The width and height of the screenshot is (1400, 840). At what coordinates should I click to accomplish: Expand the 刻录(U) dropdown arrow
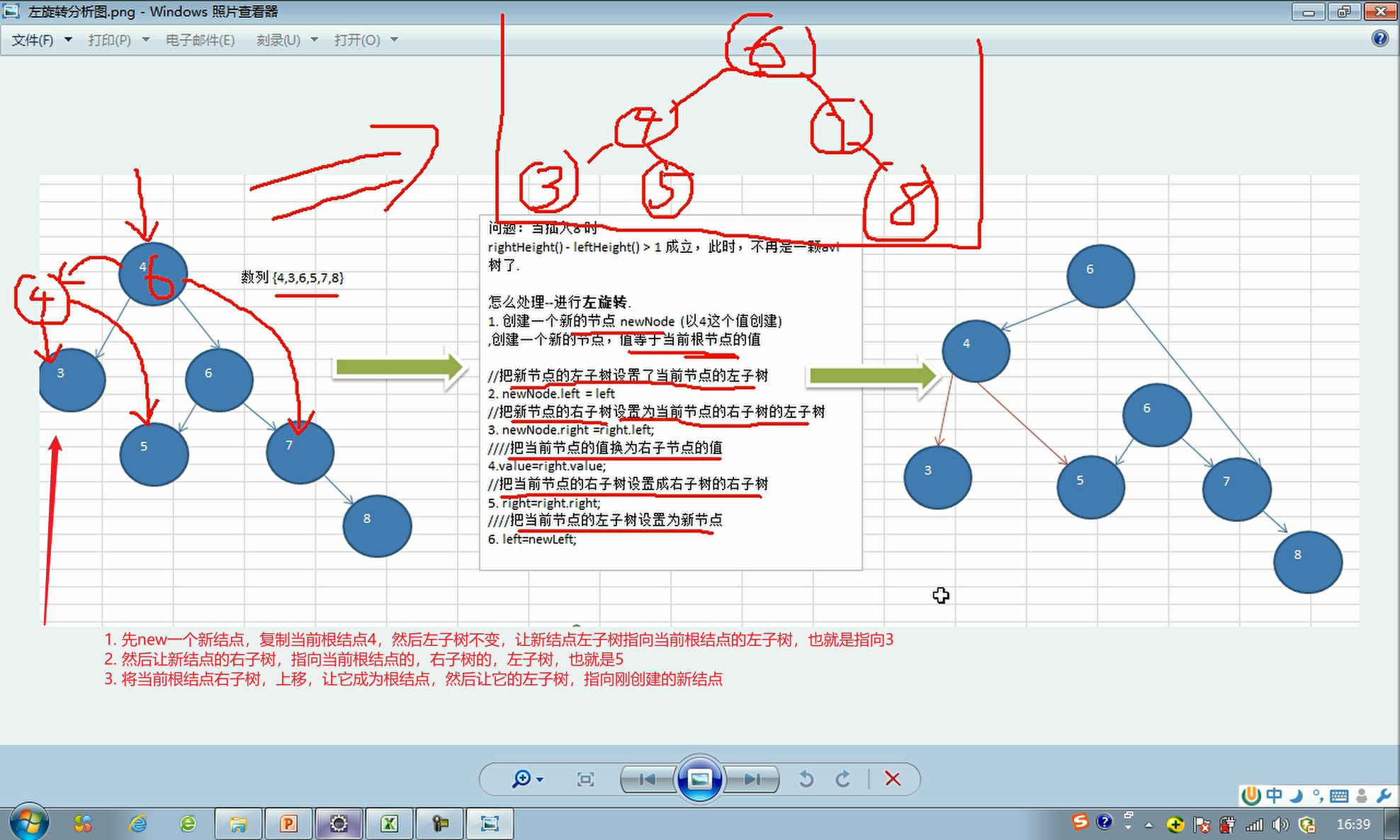pyautogui.click(x=314, y=40)
